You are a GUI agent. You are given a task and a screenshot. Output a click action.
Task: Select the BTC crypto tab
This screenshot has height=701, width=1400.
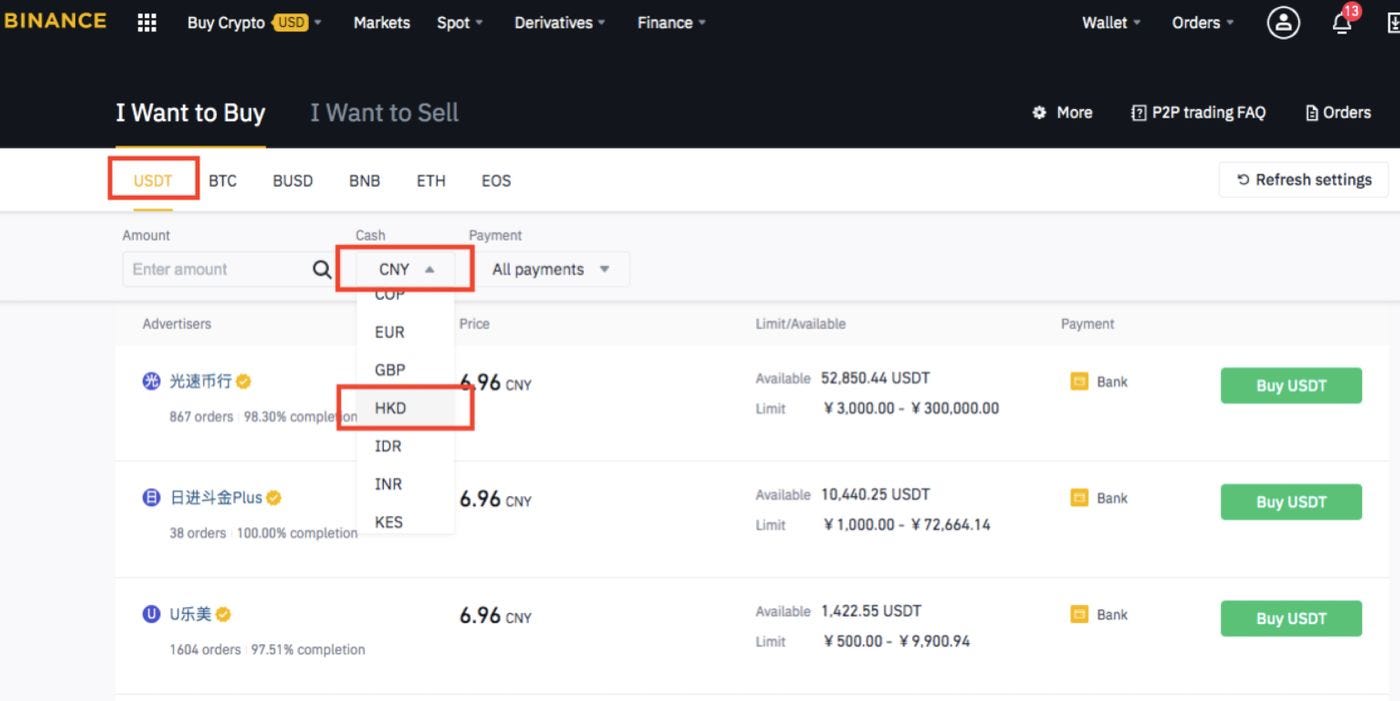click(x=222, y=180)
